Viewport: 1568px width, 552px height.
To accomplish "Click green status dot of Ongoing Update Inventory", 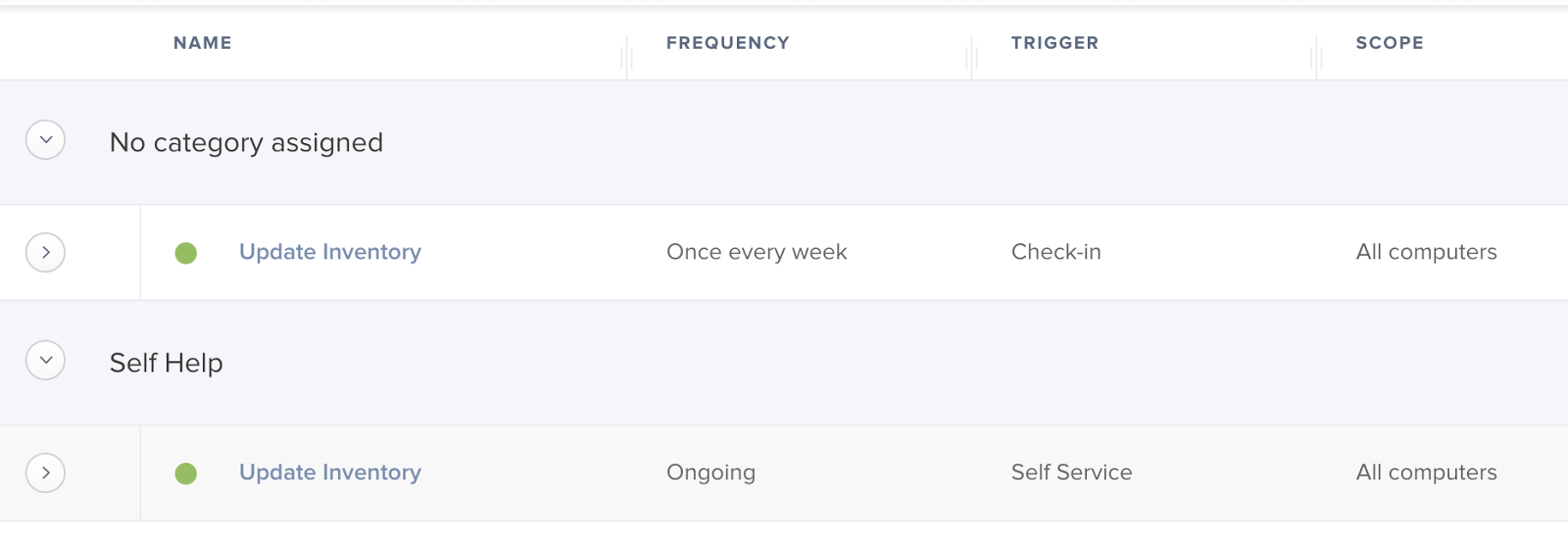I will coord(186,475).
